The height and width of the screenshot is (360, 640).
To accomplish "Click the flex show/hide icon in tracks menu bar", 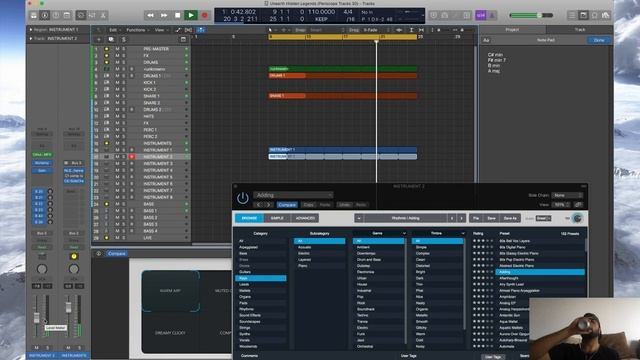I will [x=188, y=30].
